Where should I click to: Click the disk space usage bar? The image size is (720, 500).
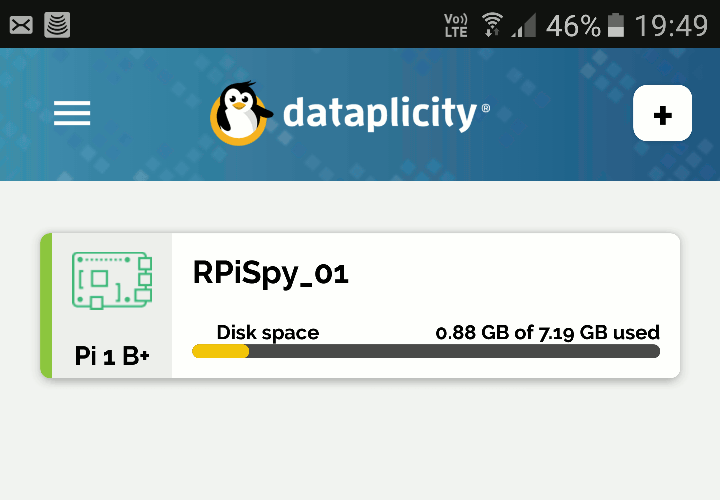pos(426,351)
